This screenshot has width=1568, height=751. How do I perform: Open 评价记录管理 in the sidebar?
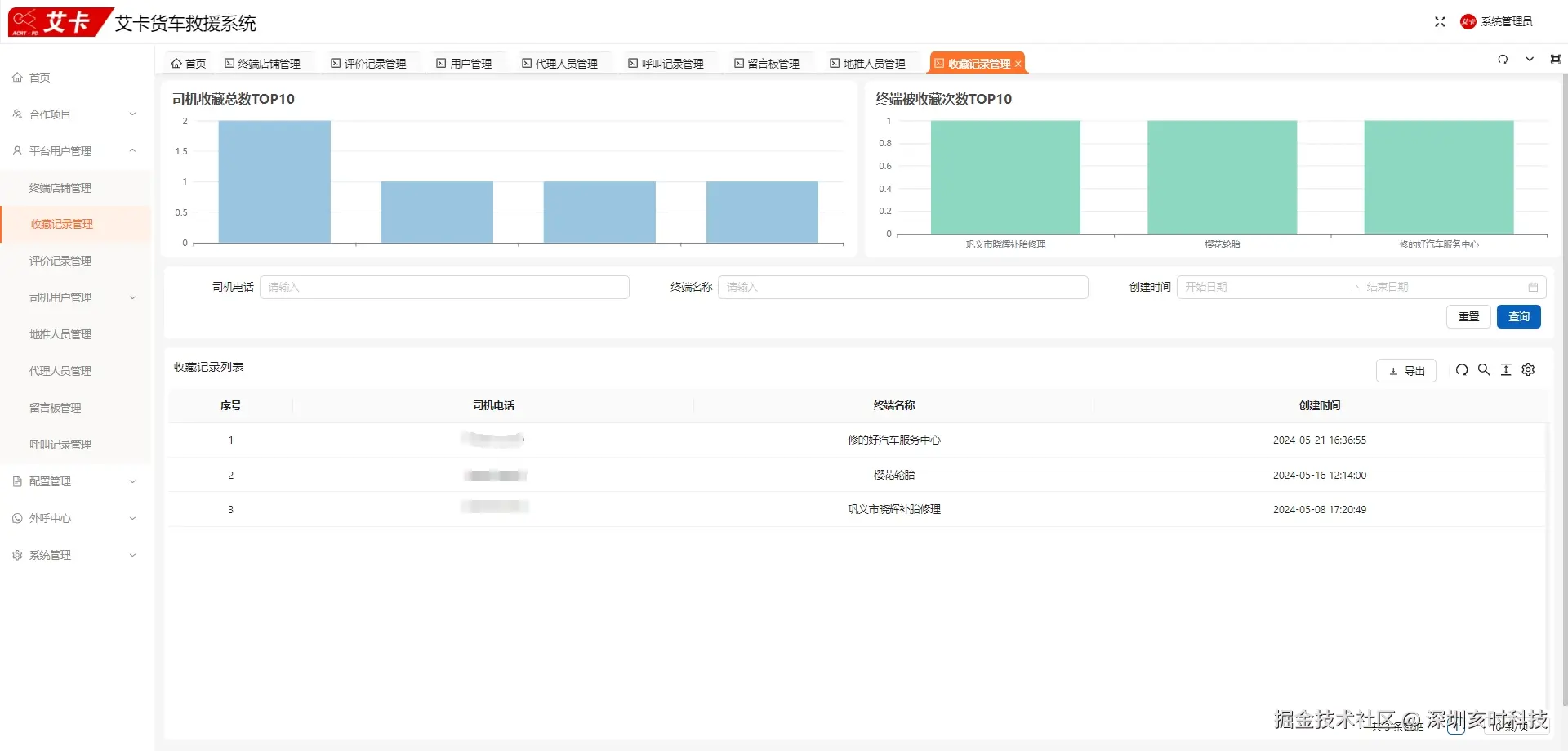click(60, 262)
